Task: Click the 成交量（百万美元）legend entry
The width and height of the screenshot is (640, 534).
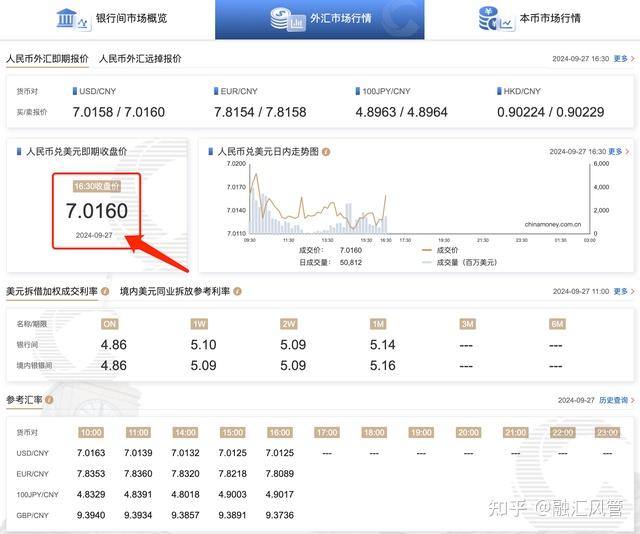Action: coord(460,263)
